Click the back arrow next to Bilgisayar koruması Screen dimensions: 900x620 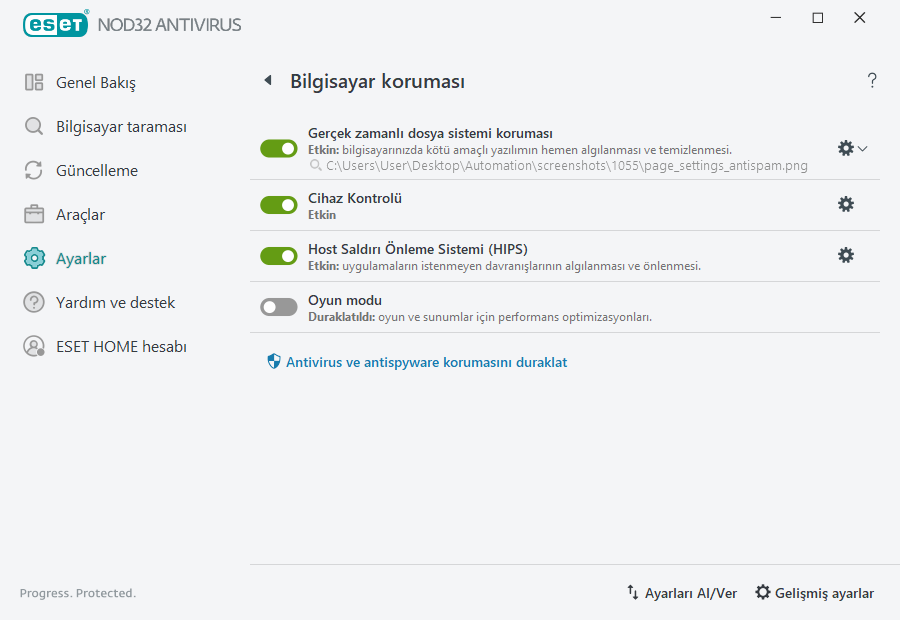coord(267,80)
